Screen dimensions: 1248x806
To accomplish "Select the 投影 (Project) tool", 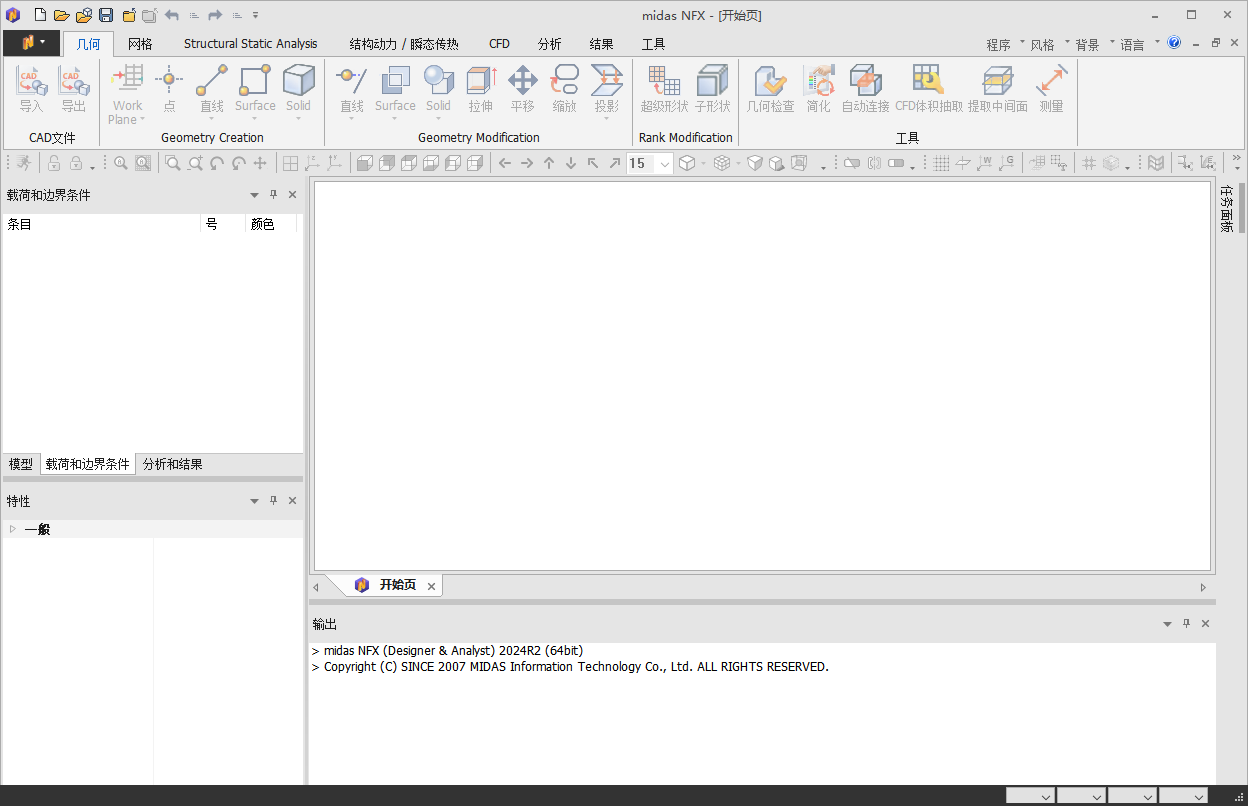I will coord(607,89).
